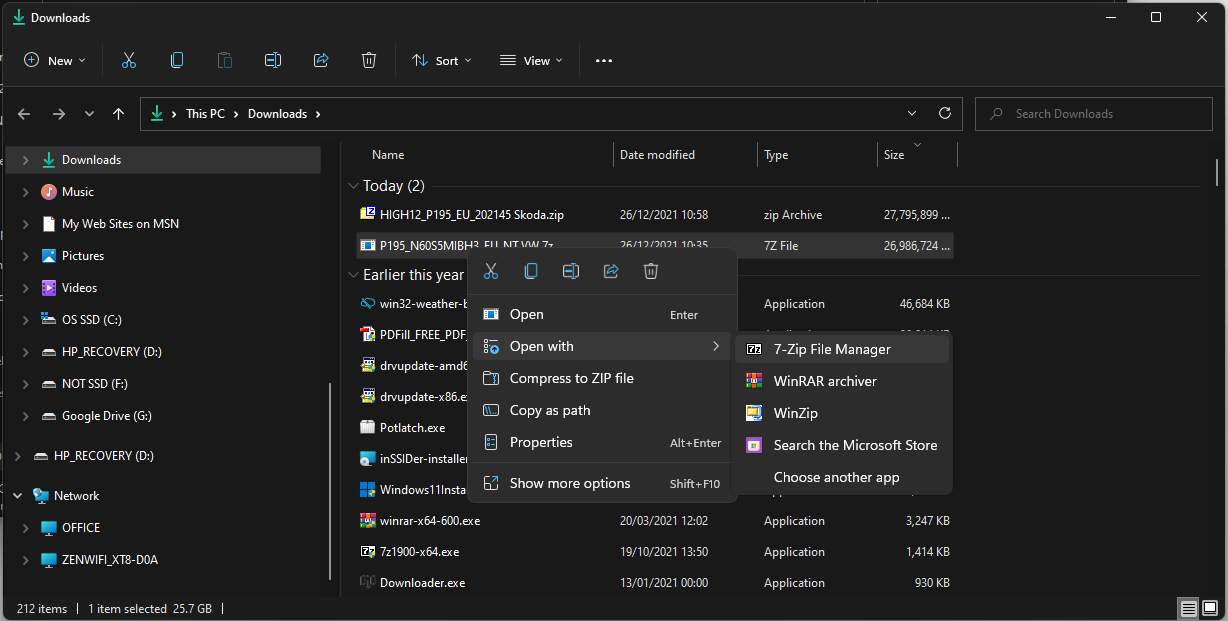The height and width of the screenshot is (621, 1228).
Task: Switch to details view in status bar
Action: (1188, 608)
